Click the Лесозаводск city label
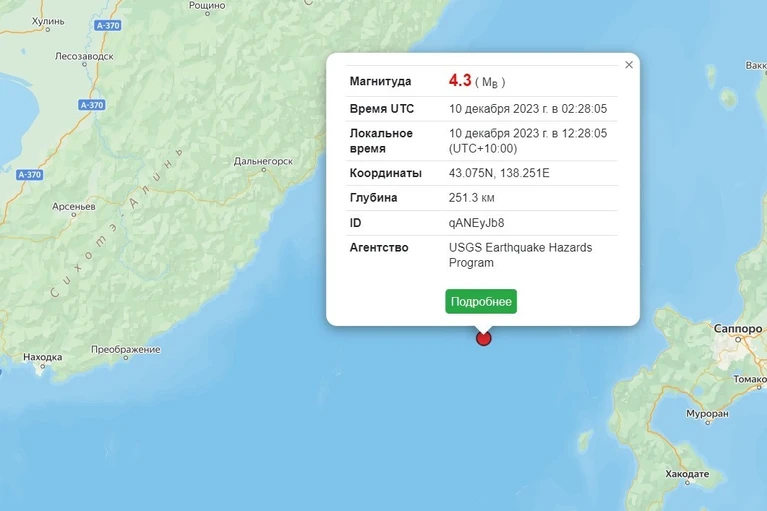The width and height of the screenshot is (767, 511). 84,56
